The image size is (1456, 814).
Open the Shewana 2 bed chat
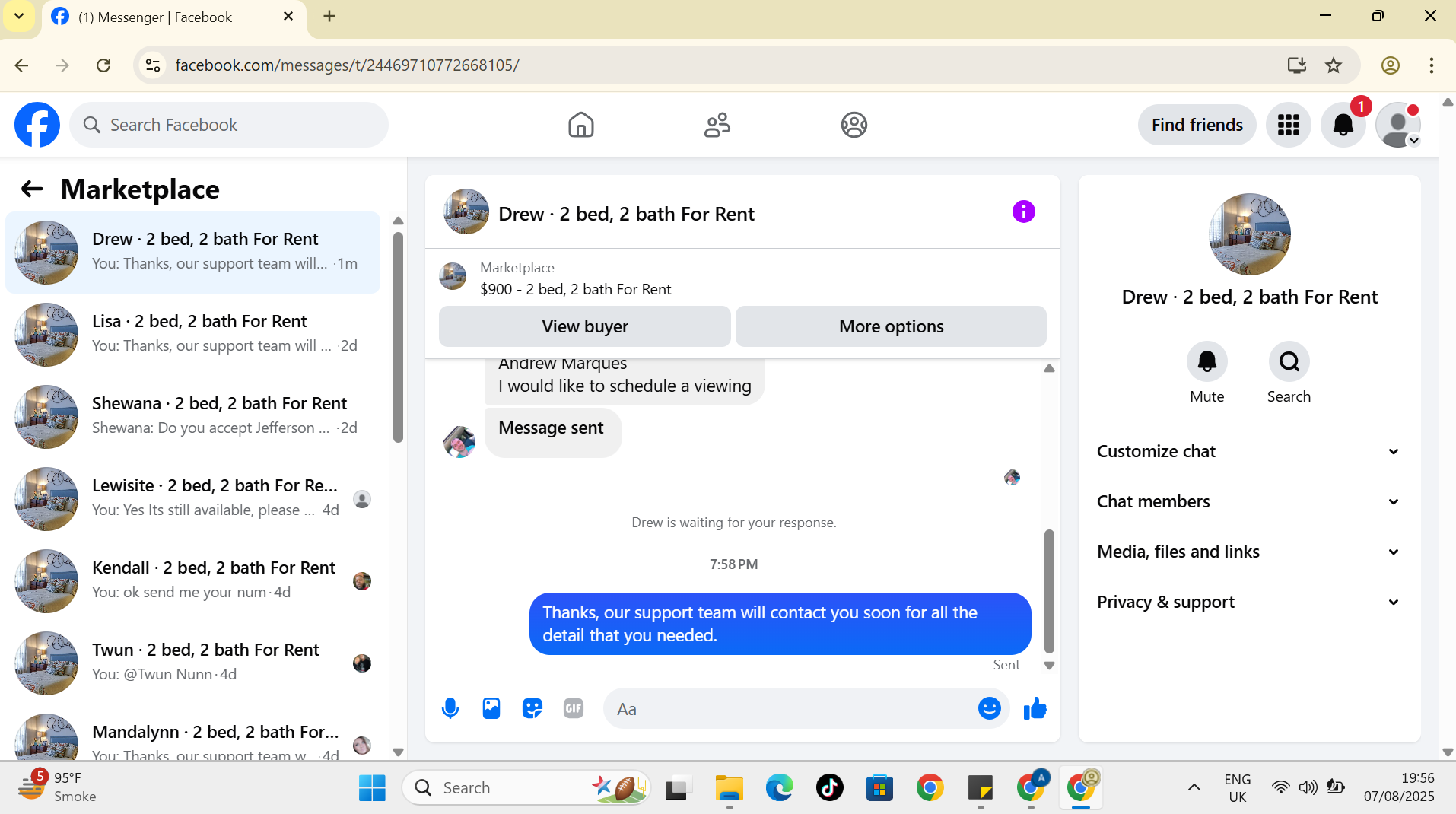(193, 417)
